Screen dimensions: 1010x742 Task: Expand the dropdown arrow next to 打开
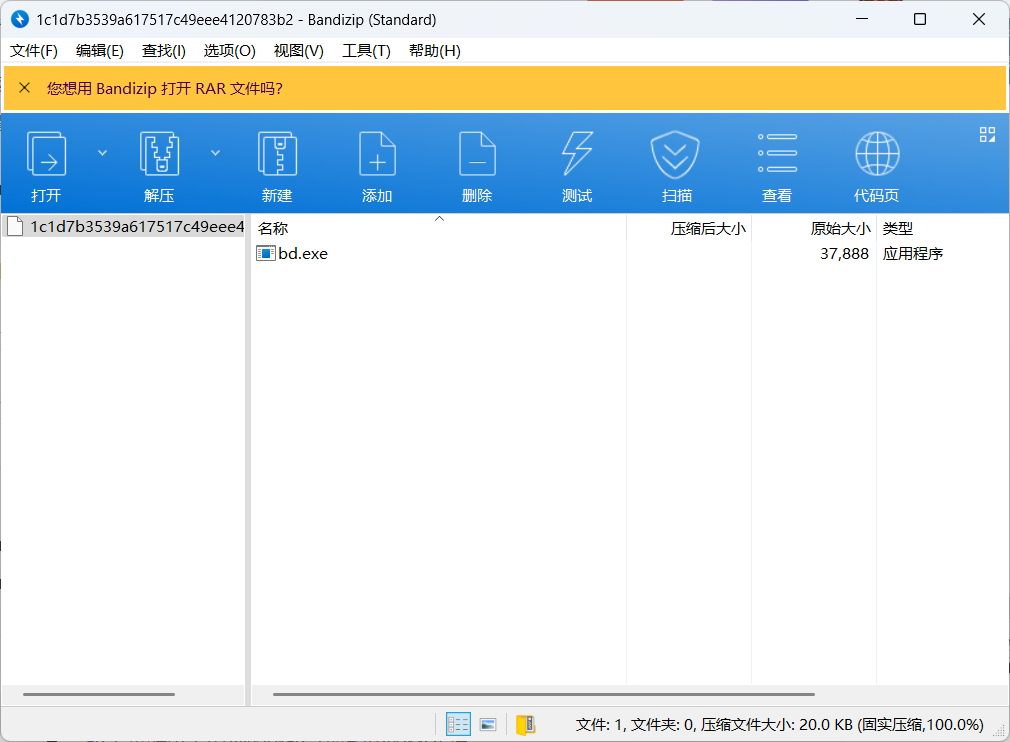click(102, 153)
